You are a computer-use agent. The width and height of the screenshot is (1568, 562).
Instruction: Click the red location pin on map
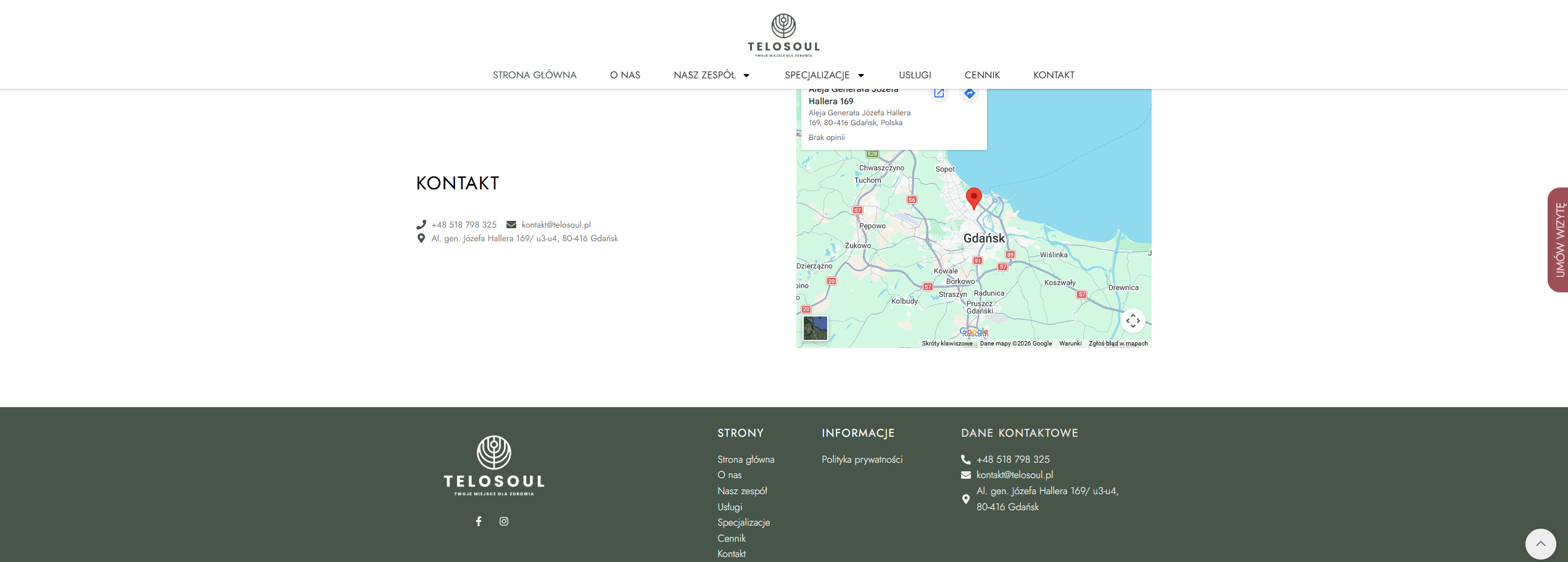click(973, 197)
